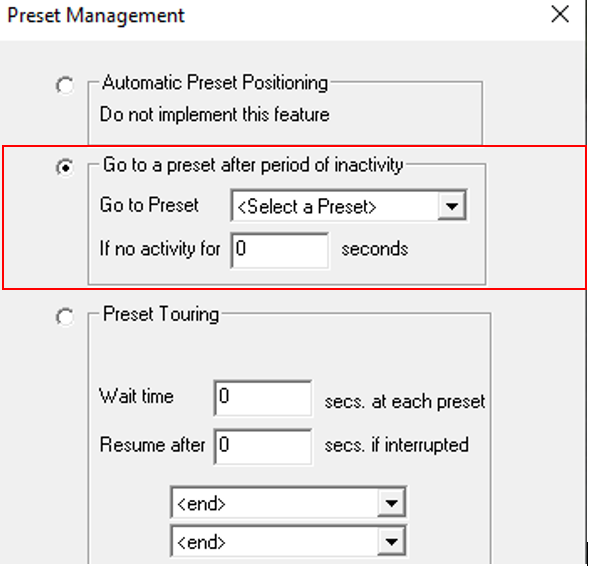Enable the Preset Touring radio option
Screen dimensions: 590x566
click(x=65, y=317)
